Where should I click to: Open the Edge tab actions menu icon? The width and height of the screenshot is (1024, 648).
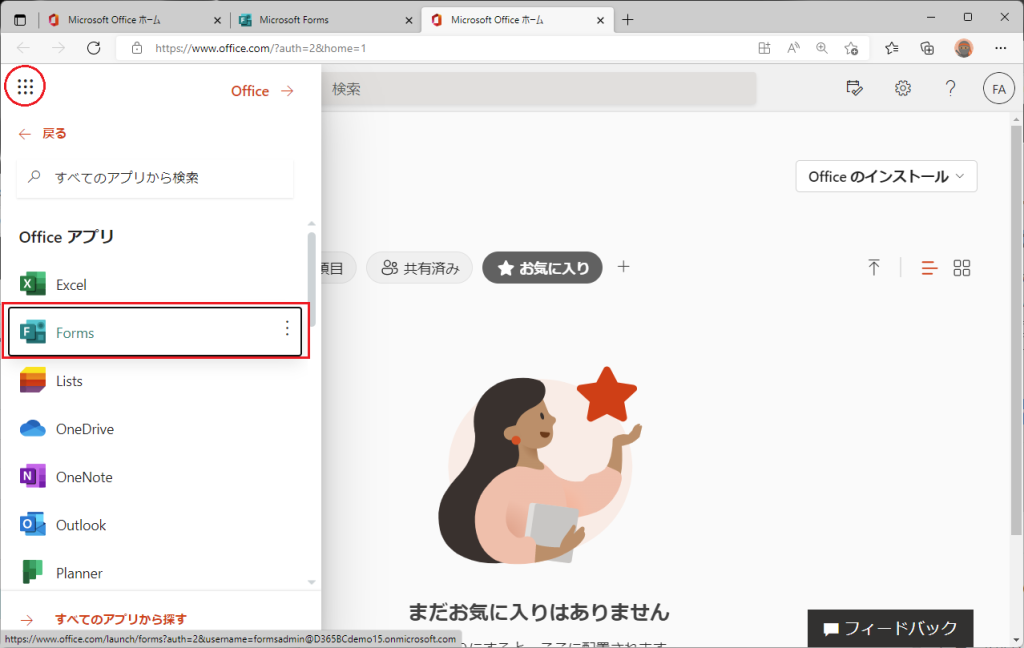(20, 20)
